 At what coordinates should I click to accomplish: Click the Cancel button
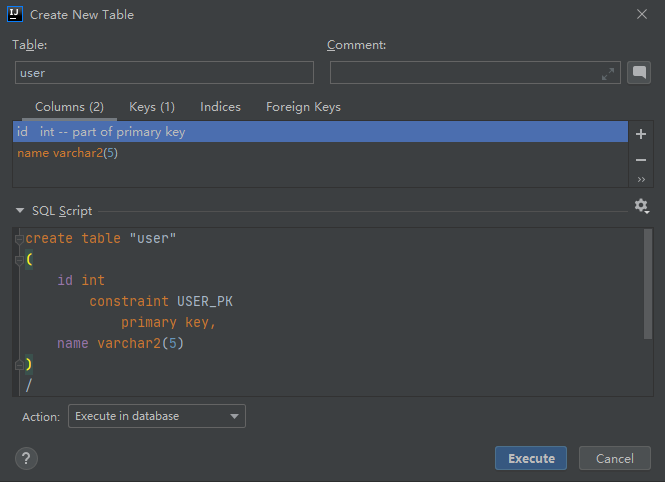click(x=614, y=458)
